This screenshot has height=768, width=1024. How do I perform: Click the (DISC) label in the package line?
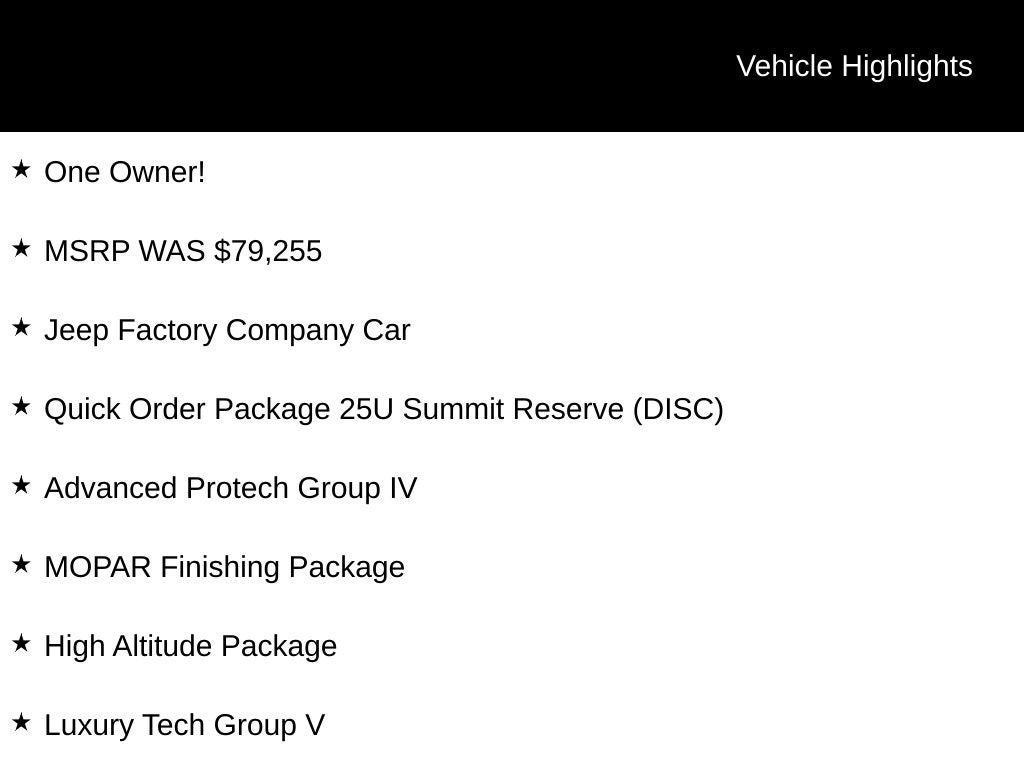tap(677, 409)
